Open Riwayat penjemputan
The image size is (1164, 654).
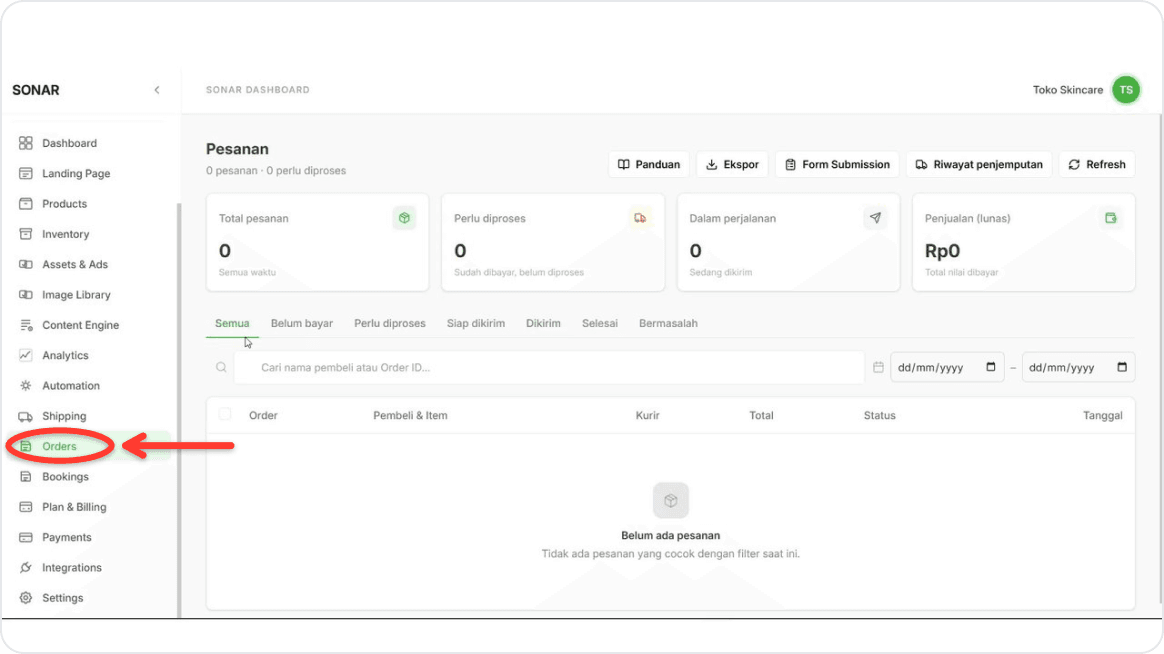click(x=979, y=164)
